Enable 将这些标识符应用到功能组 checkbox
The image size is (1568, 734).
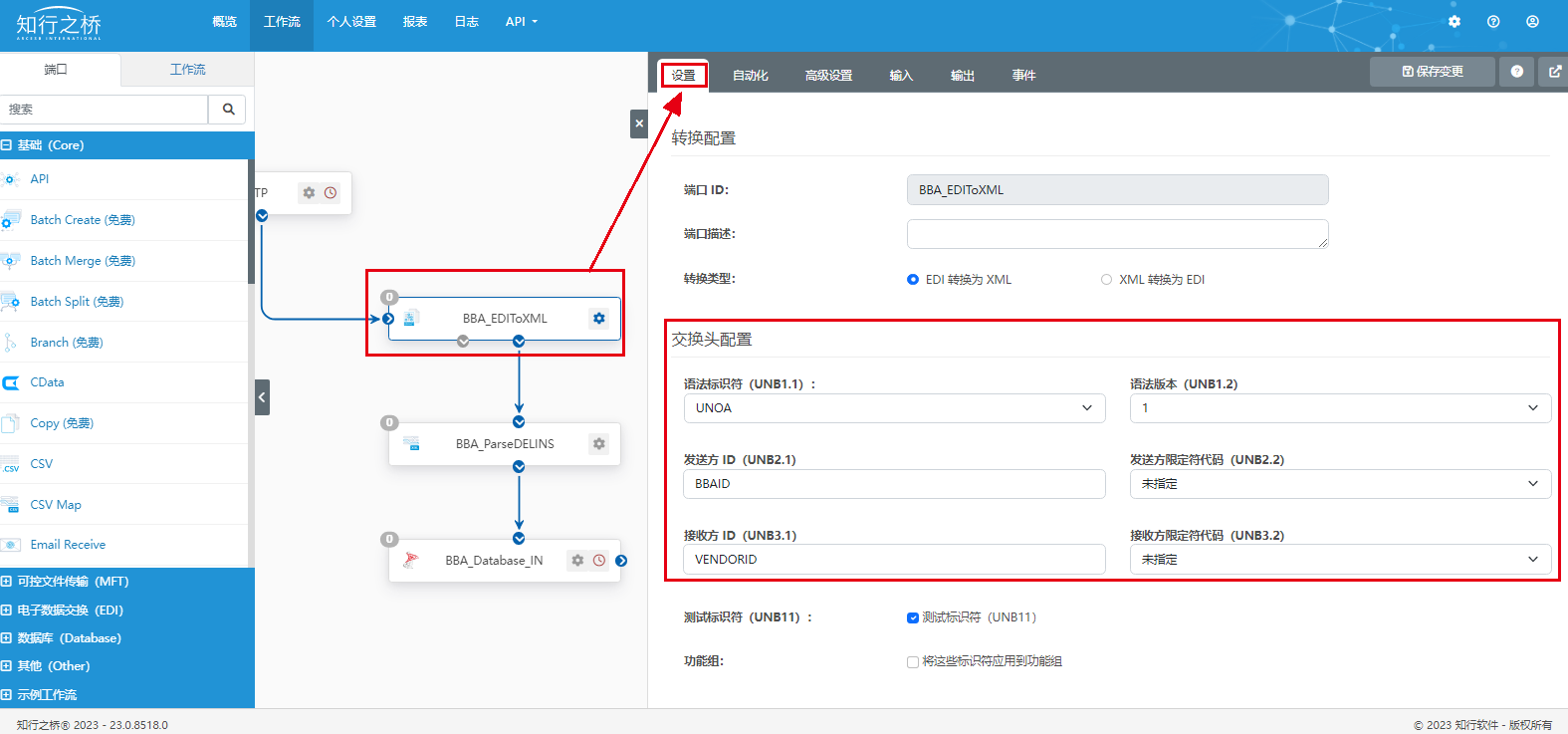coord(913,662)
